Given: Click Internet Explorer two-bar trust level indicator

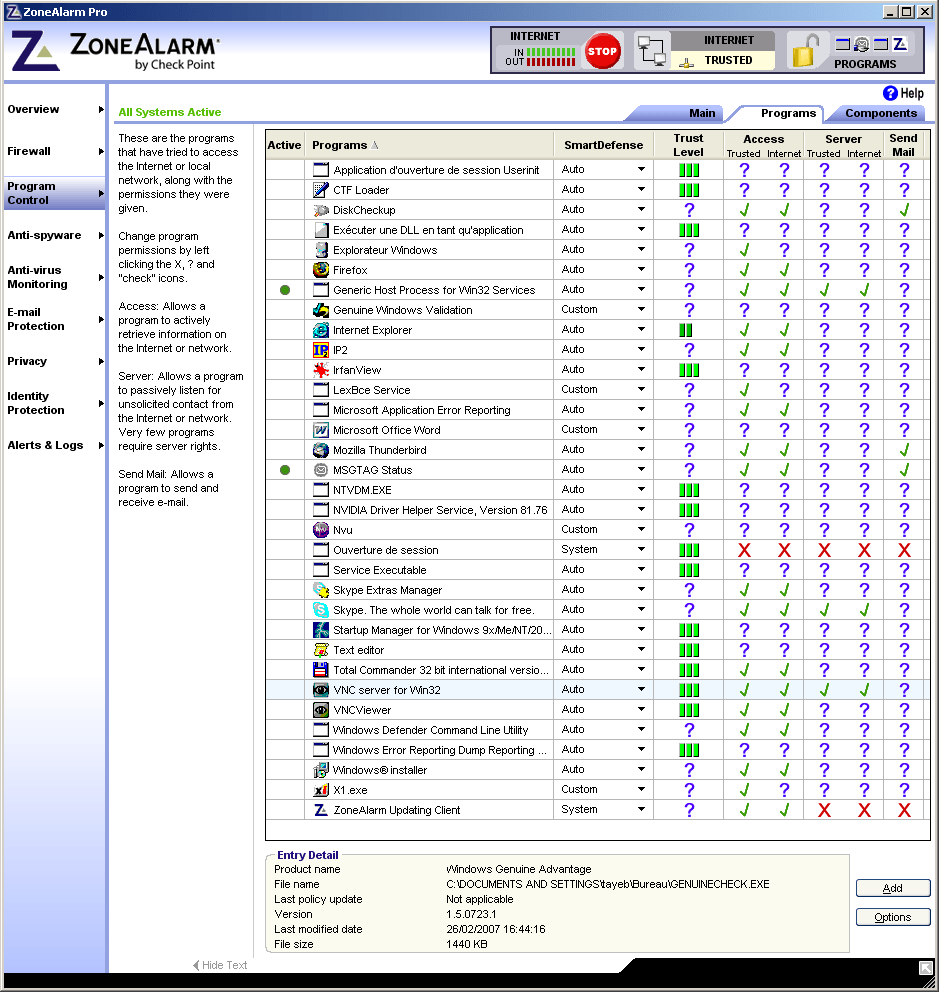Looking at the screenshot, I should tap(685, 330).
